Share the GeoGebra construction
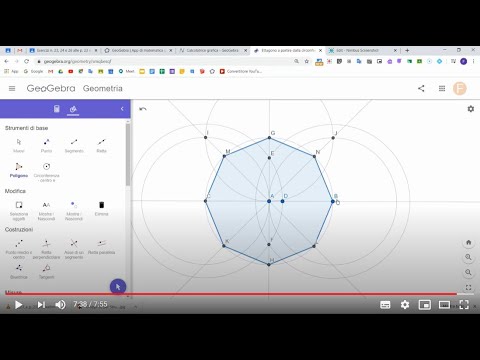Screen dimensions: 480x360 pos(421,88)
